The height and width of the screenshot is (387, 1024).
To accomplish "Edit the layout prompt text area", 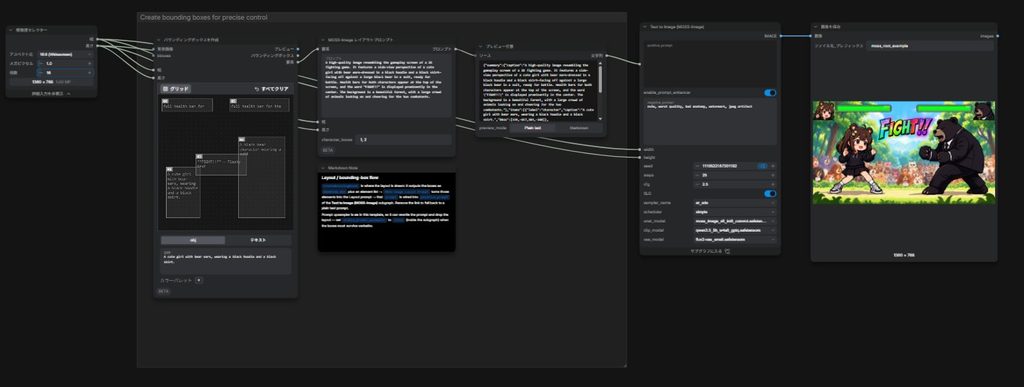I will point(387,85).
